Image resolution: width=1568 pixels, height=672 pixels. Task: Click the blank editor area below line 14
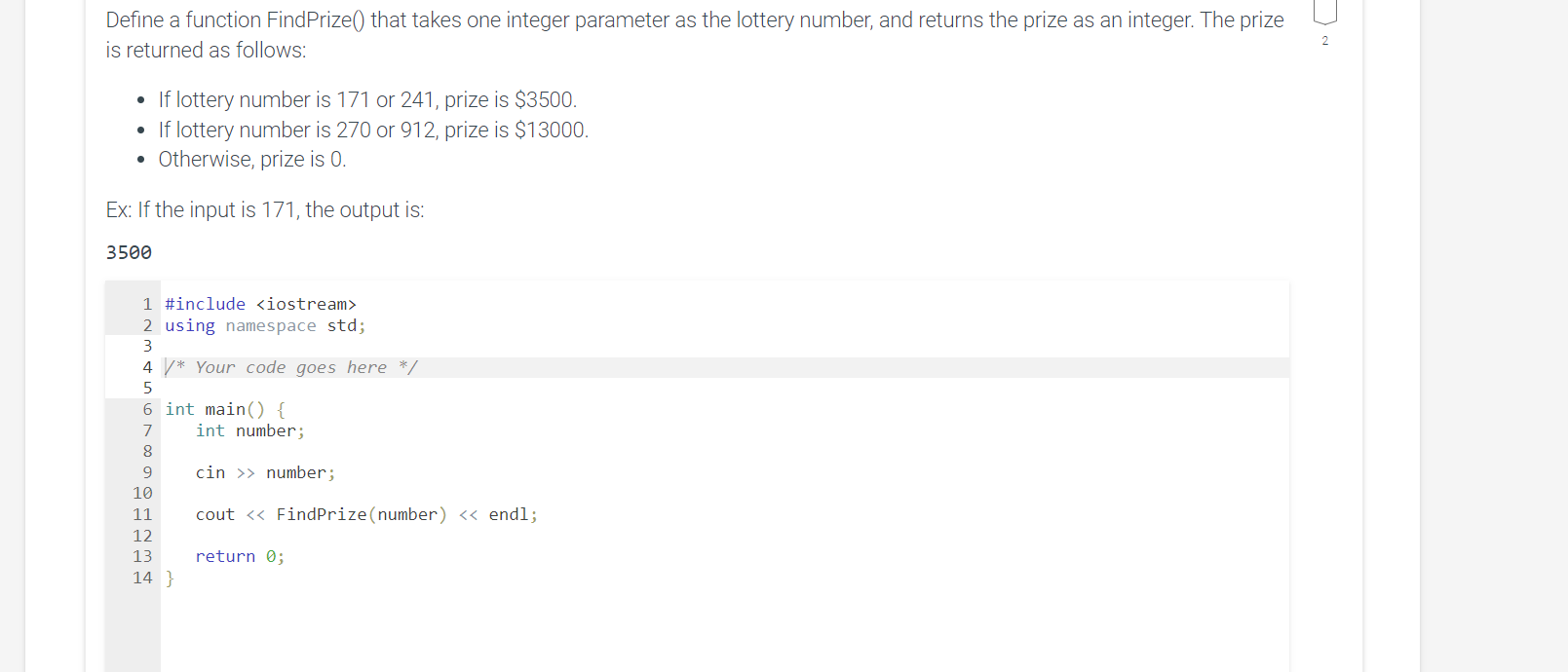pos(726,630)
